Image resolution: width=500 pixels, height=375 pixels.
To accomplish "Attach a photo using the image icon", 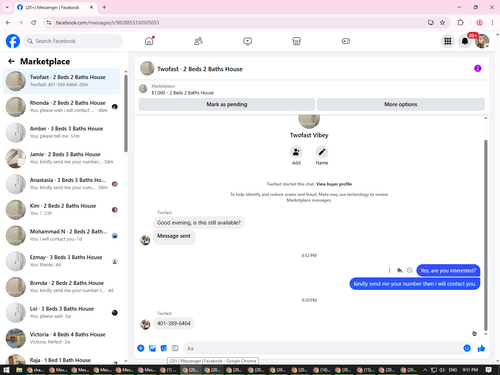I will (152, 348).
